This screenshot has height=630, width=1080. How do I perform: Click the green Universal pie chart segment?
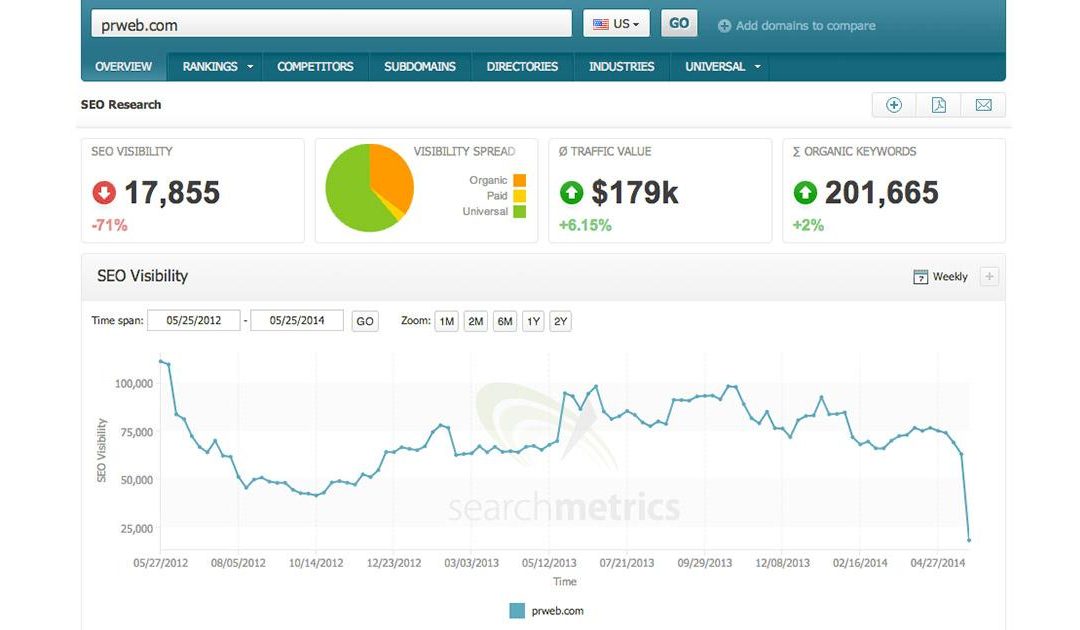pyautogui.click(x=350, y=195)
